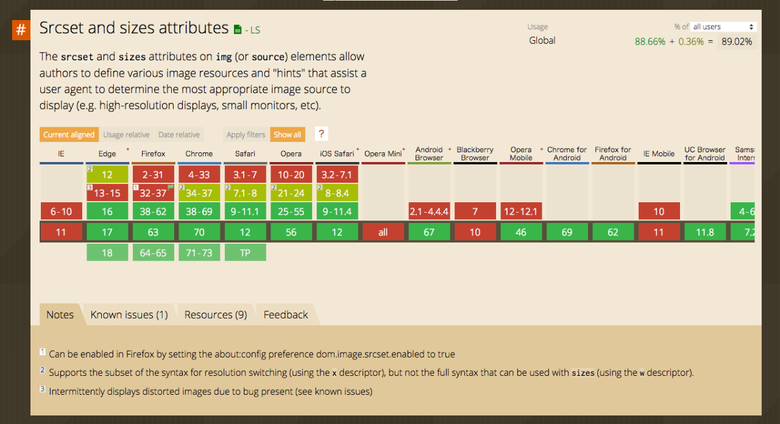
Task: Click note 2 marker on Safari 7.1-8
Action: pos(228,187)
